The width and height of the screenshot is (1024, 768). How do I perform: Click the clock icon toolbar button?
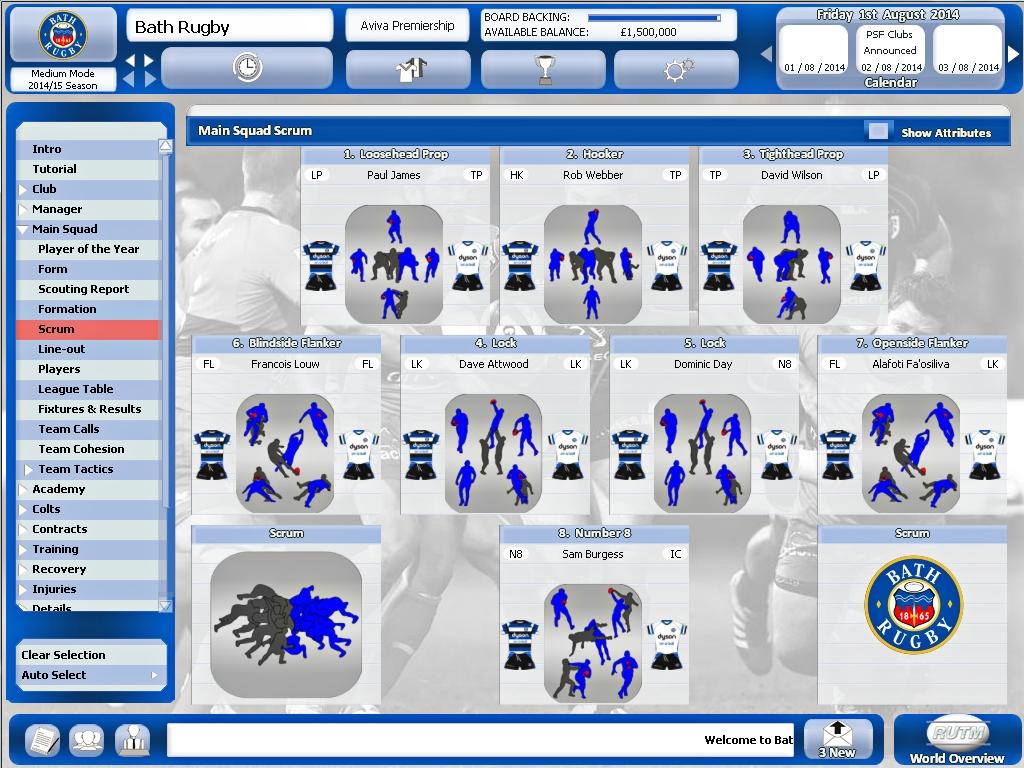tap(247, 68)
